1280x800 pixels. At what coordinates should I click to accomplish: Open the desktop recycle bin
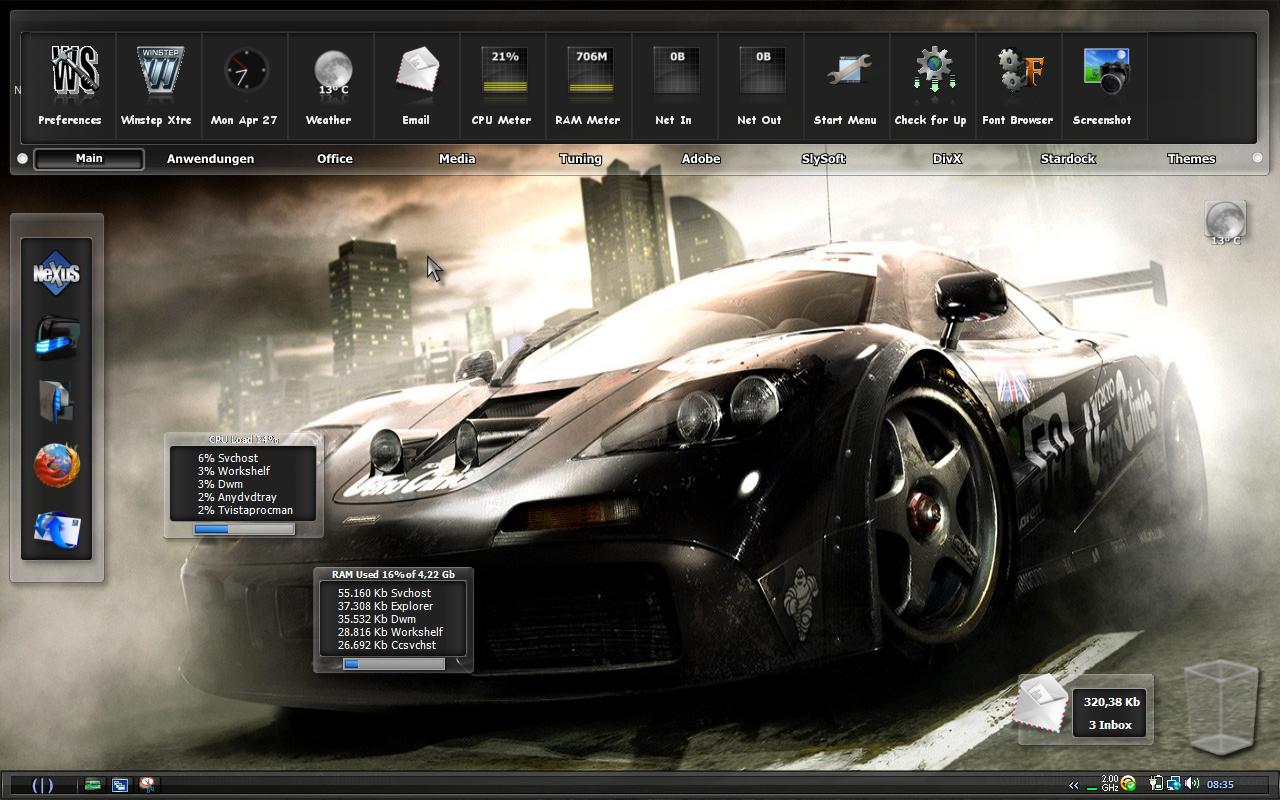click(1220, 706)
